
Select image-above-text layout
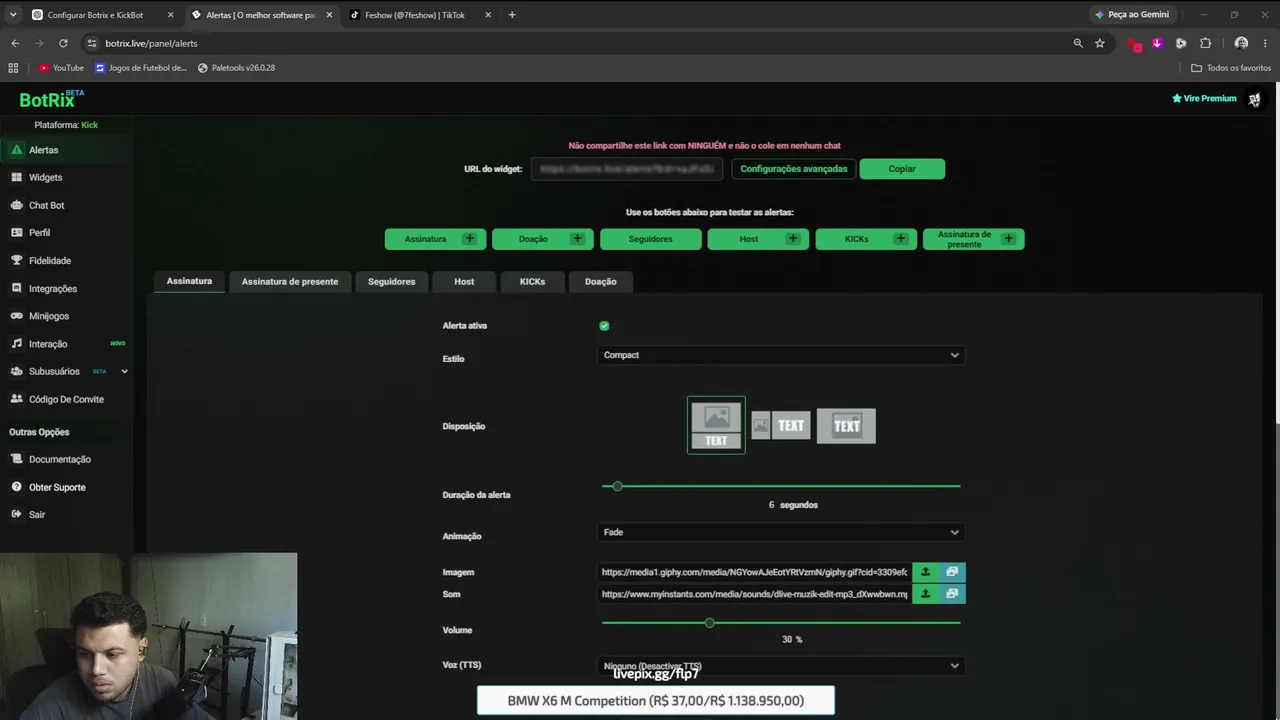coord(716,425)
